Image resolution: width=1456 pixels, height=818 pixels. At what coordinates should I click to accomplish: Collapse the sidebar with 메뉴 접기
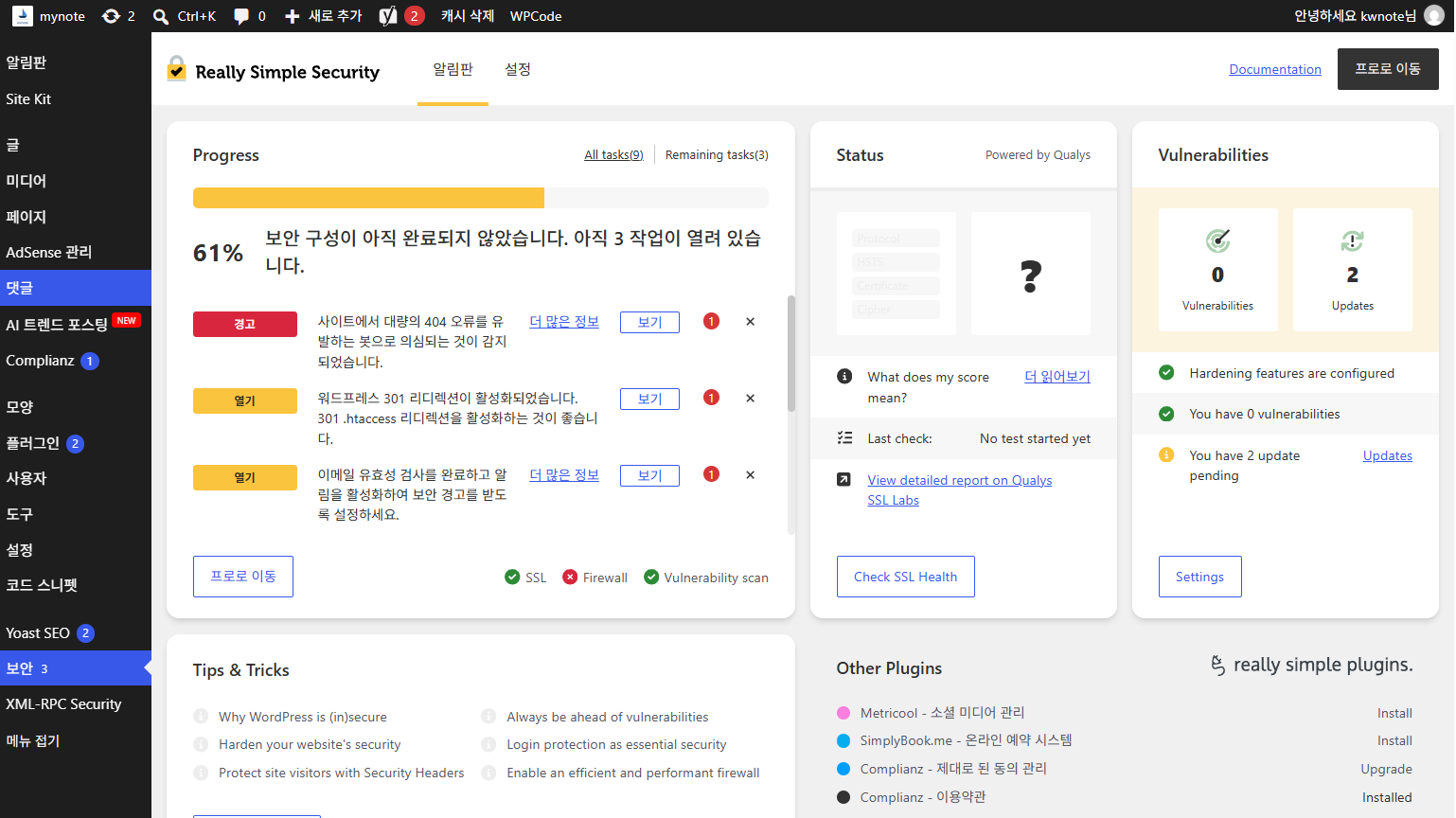tap(76, 740)
